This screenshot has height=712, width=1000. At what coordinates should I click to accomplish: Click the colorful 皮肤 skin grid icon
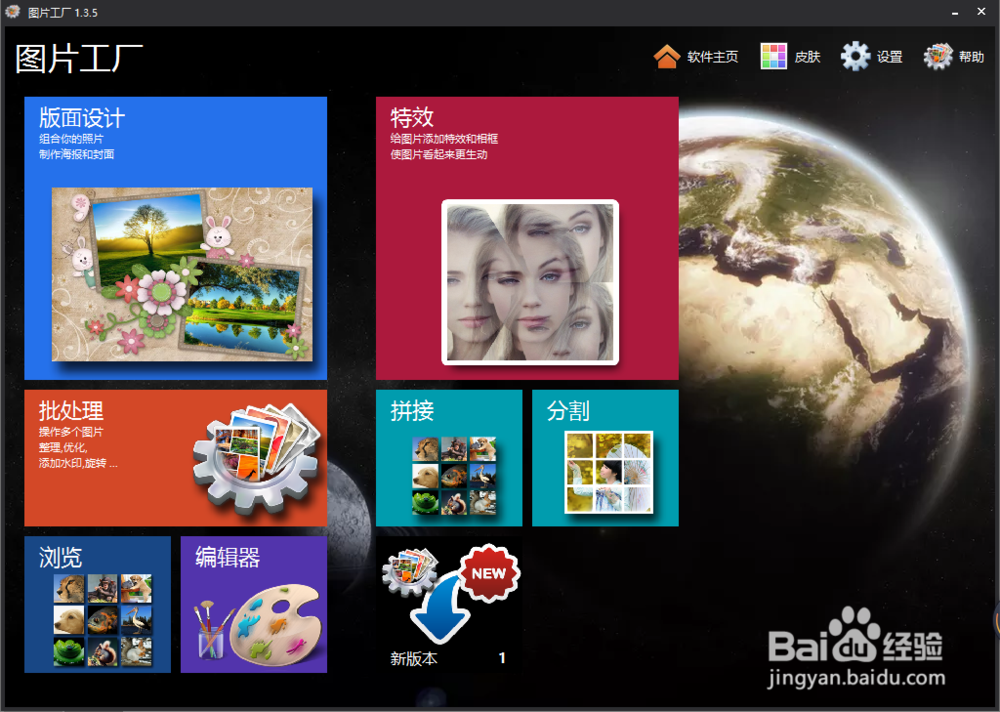point(774,56)
